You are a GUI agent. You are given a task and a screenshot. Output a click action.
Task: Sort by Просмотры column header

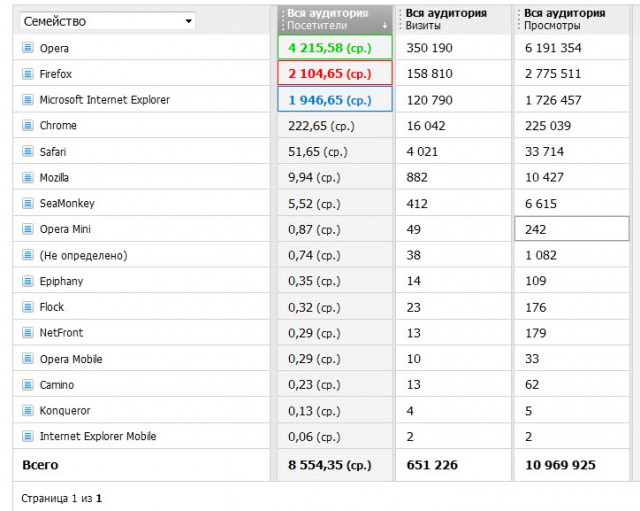571,19
